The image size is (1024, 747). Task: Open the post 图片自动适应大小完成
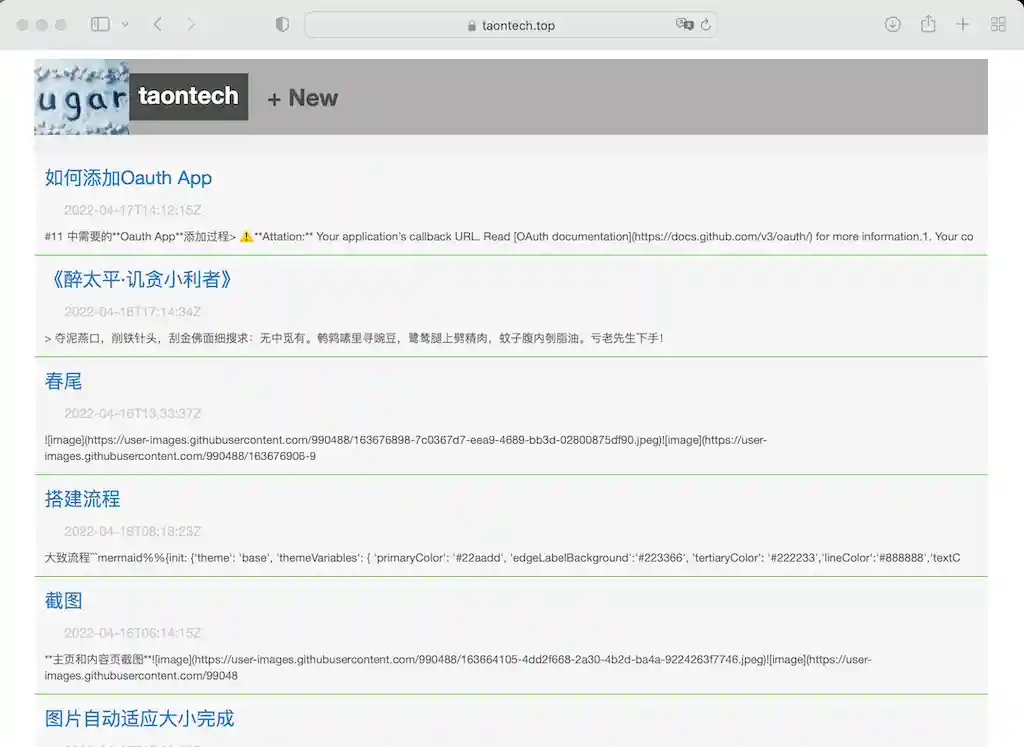pos(139,718)
